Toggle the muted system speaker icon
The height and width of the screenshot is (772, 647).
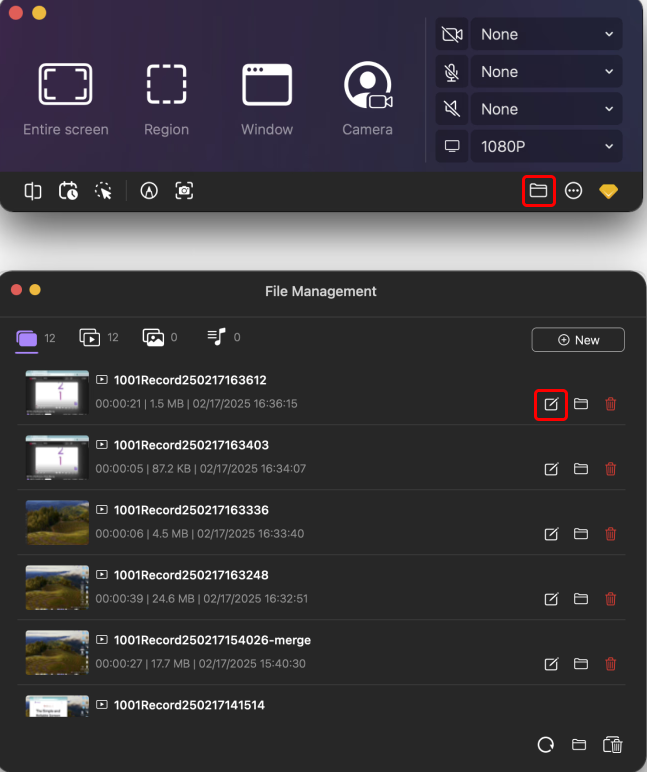[452, 109]
